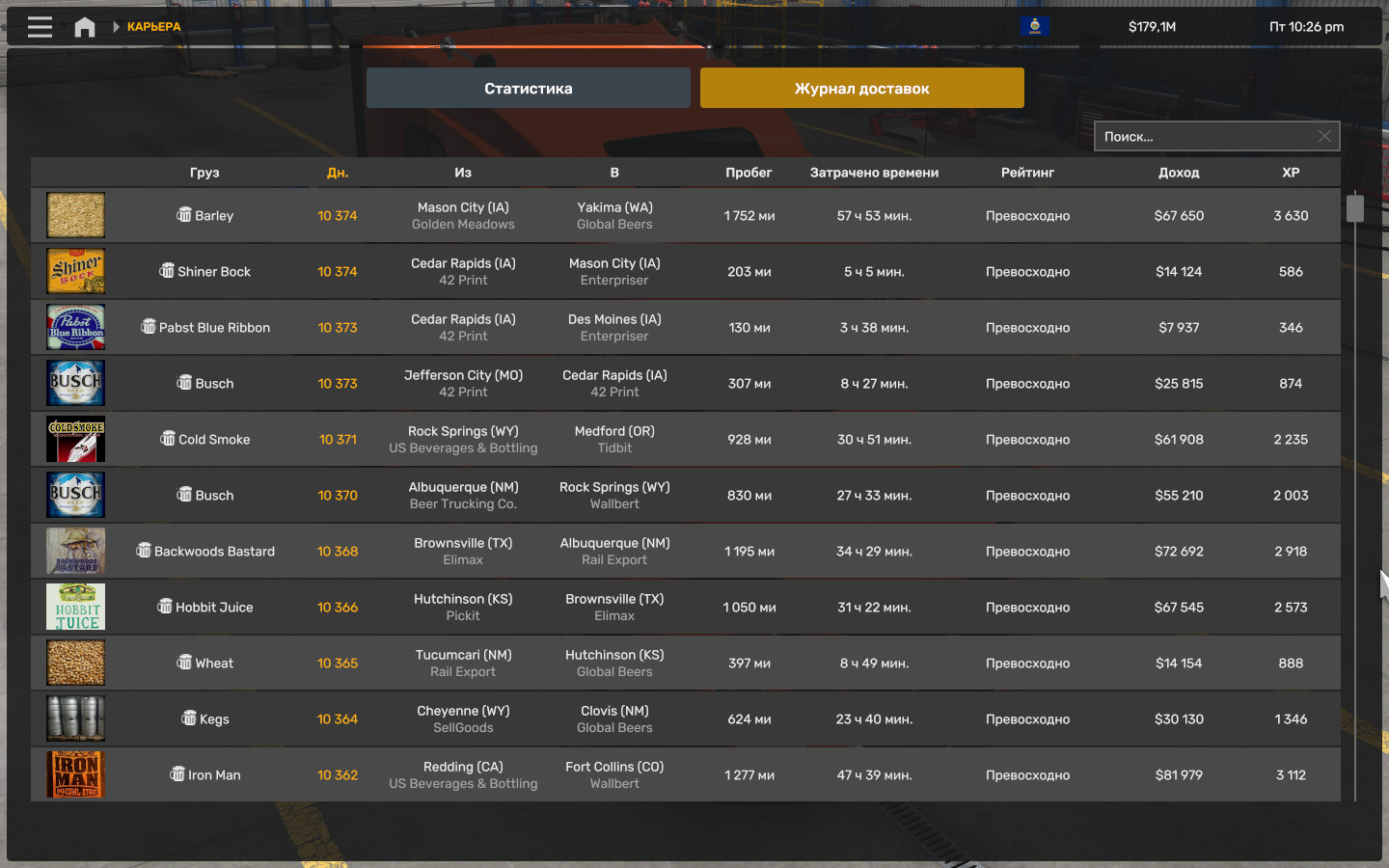Click the company logo badge

1034,26
